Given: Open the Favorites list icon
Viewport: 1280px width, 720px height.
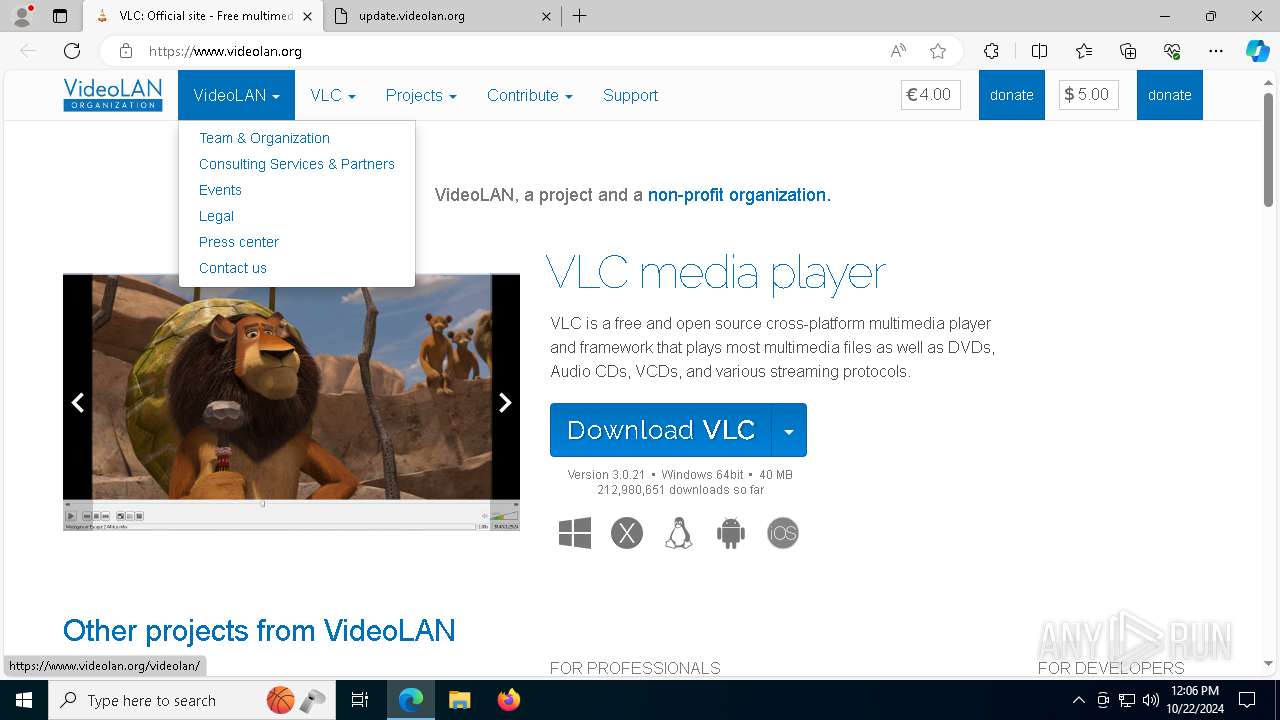Looking at the screenshot, I should point(1084,51).
